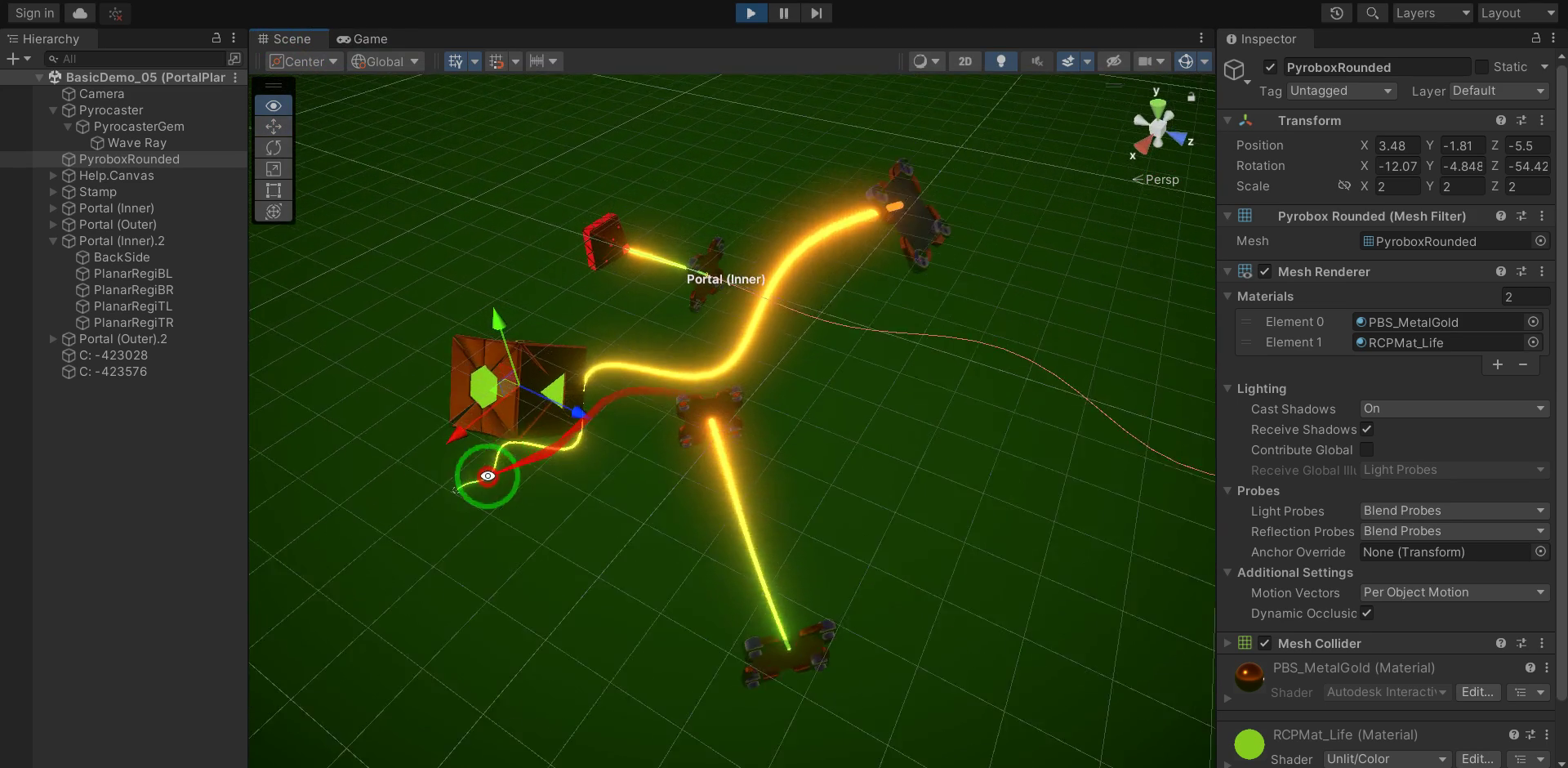Open the Element 0 material picker
Screen dimensions: 1568x768
(1534, 322)
